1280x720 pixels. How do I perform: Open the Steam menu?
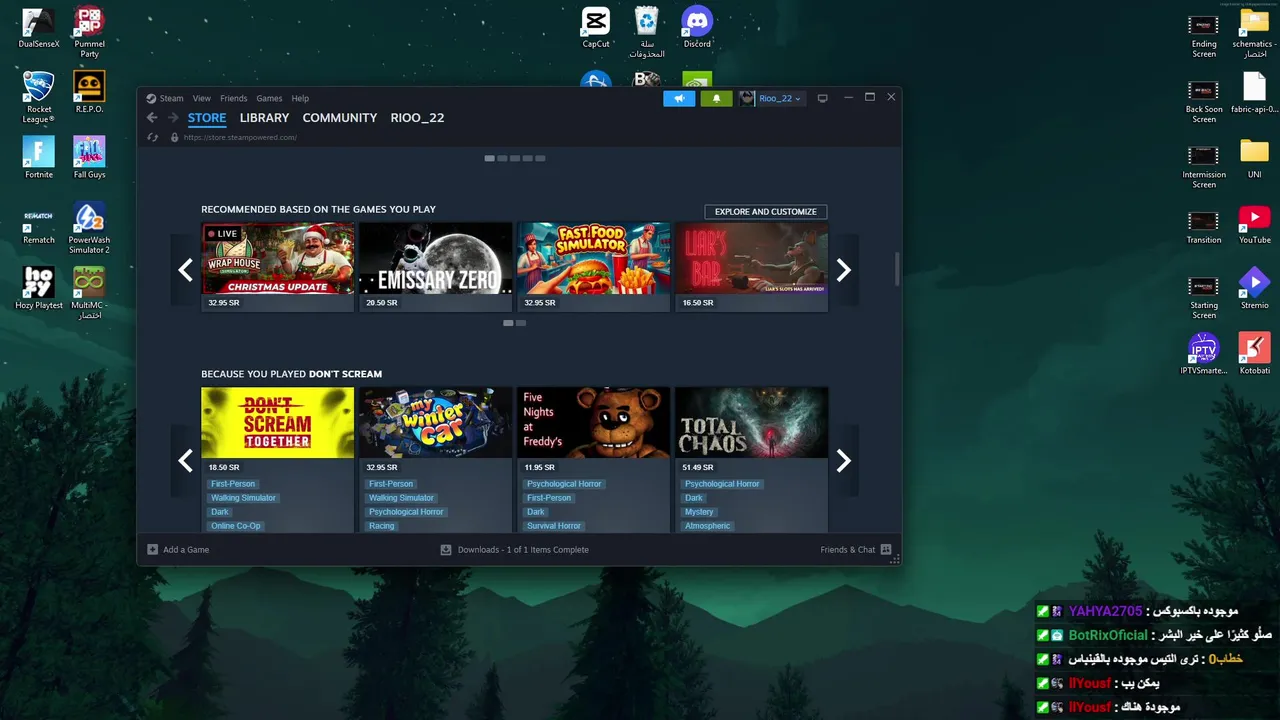(171, 98)
